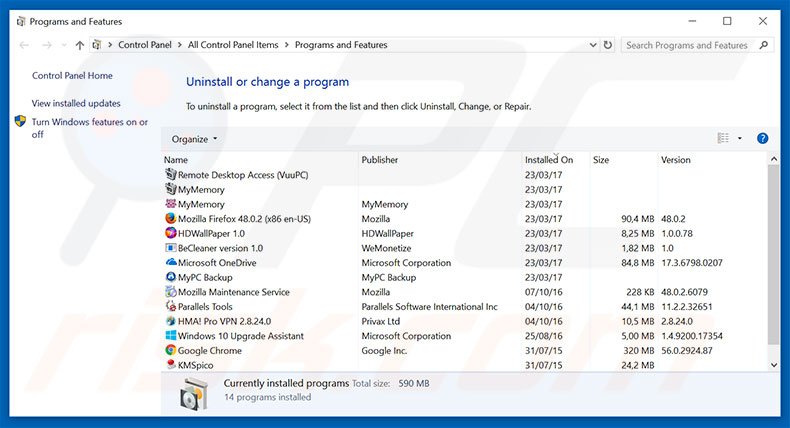Click the Remote Desktop Access (VuuPC) icon
The height and width of the screenshot is (428, 790).
171,174
